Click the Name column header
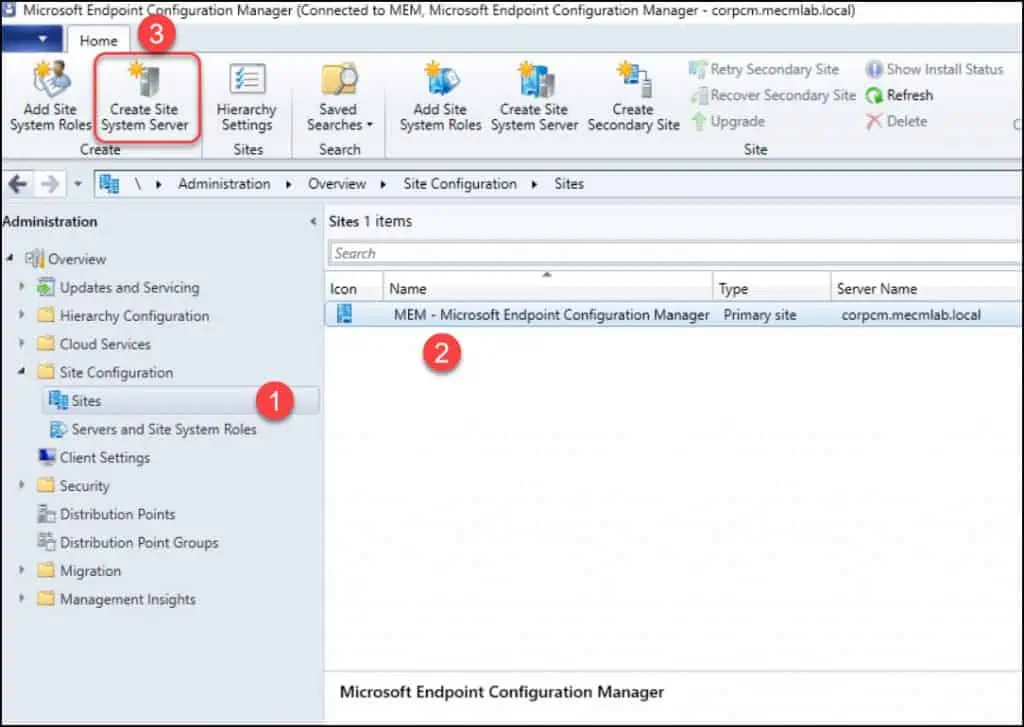This screenshot has height=727, width=1024. [x=547, y=288]
